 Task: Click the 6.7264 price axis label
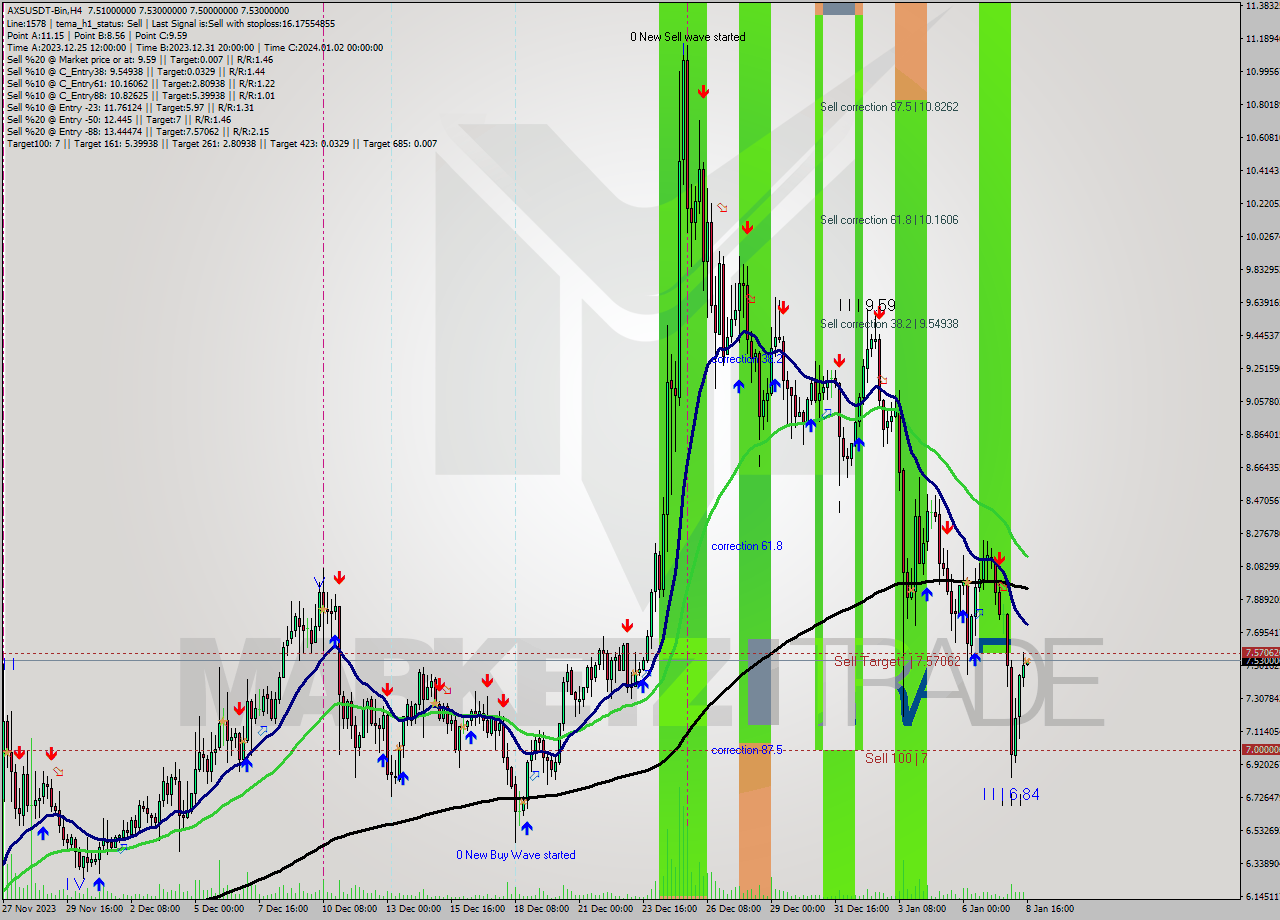coord(1262,797)
